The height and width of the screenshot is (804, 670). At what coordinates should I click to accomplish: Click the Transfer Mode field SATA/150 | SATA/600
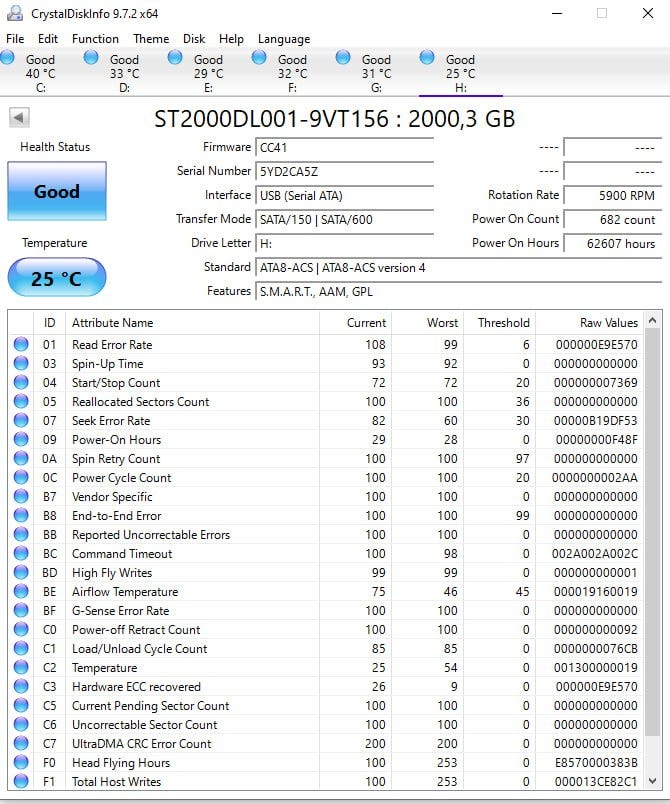click(x=344, y=220)
